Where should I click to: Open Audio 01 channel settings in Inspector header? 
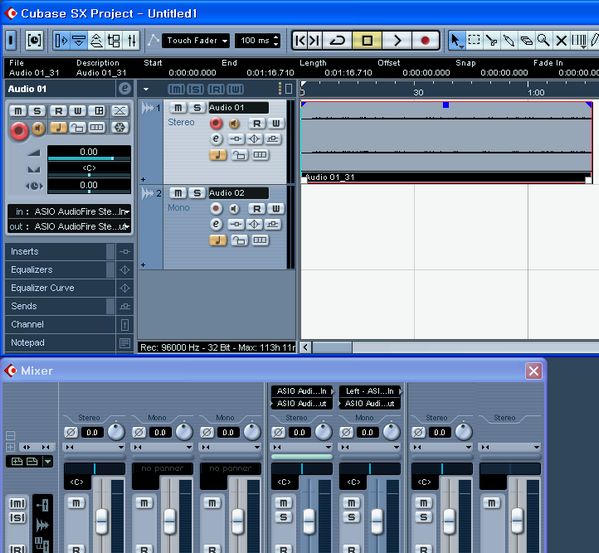click(x=125, y=89)
